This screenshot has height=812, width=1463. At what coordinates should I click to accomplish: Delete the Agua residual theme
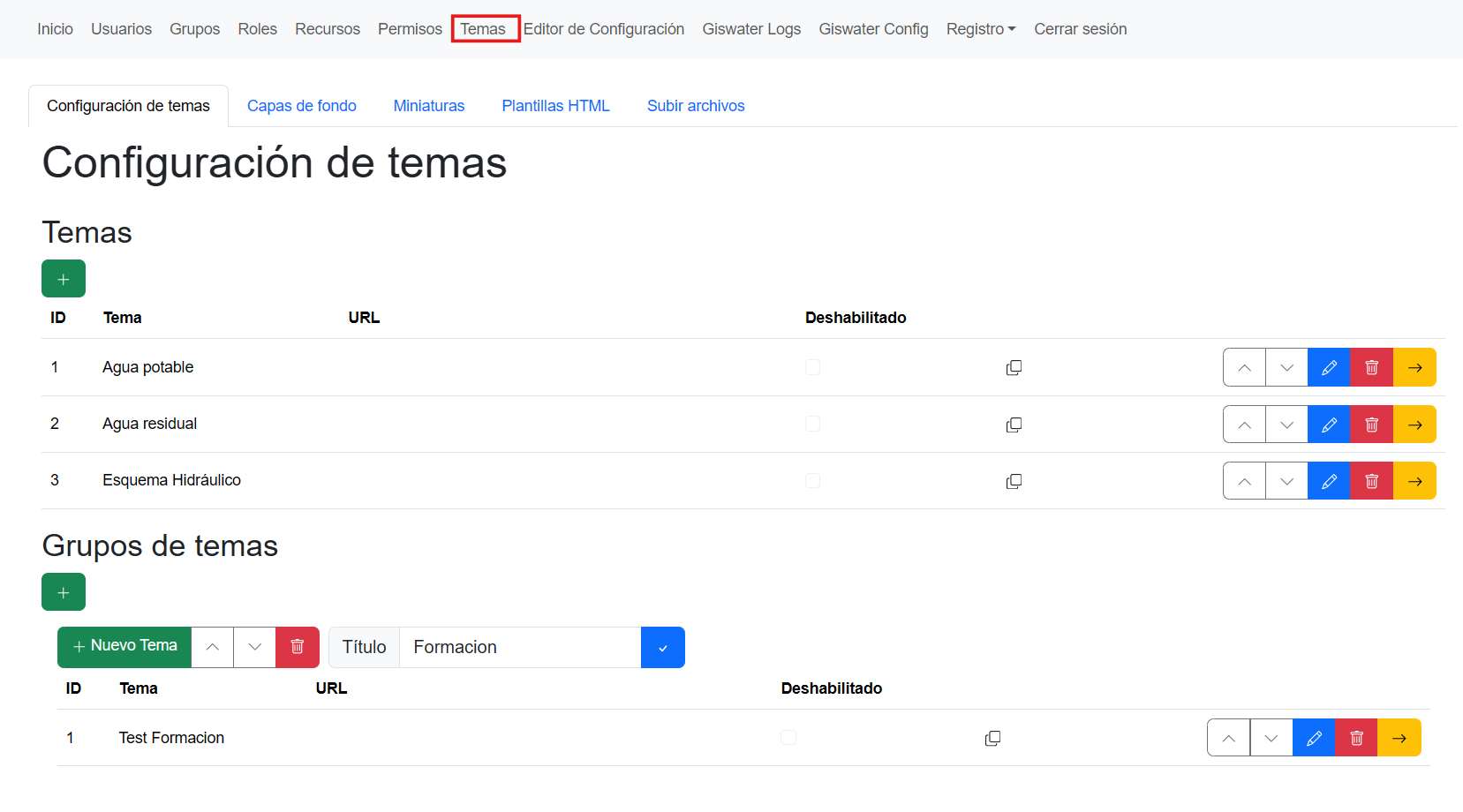click(x=1371, y=424)
